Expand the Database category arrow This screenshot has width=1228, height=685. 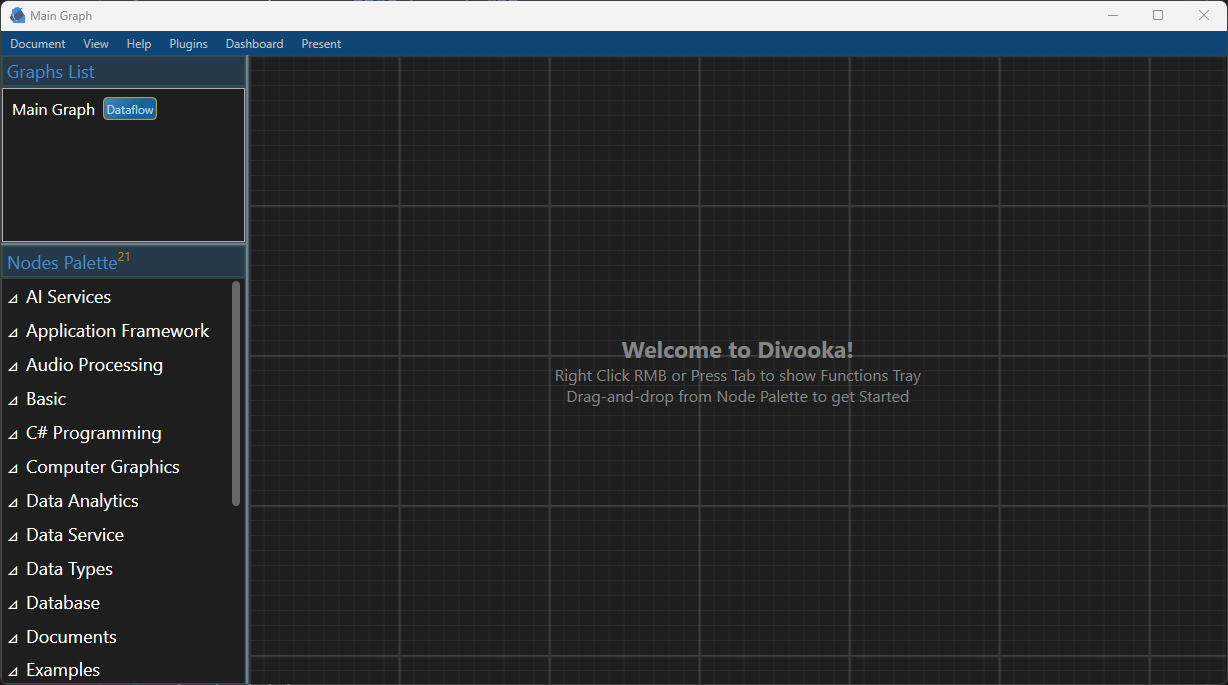click(13, 605)
